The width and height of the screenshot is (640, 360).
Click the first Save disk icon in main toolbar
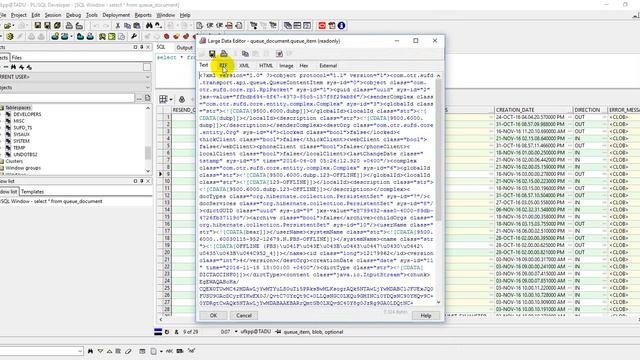(38, 26)
